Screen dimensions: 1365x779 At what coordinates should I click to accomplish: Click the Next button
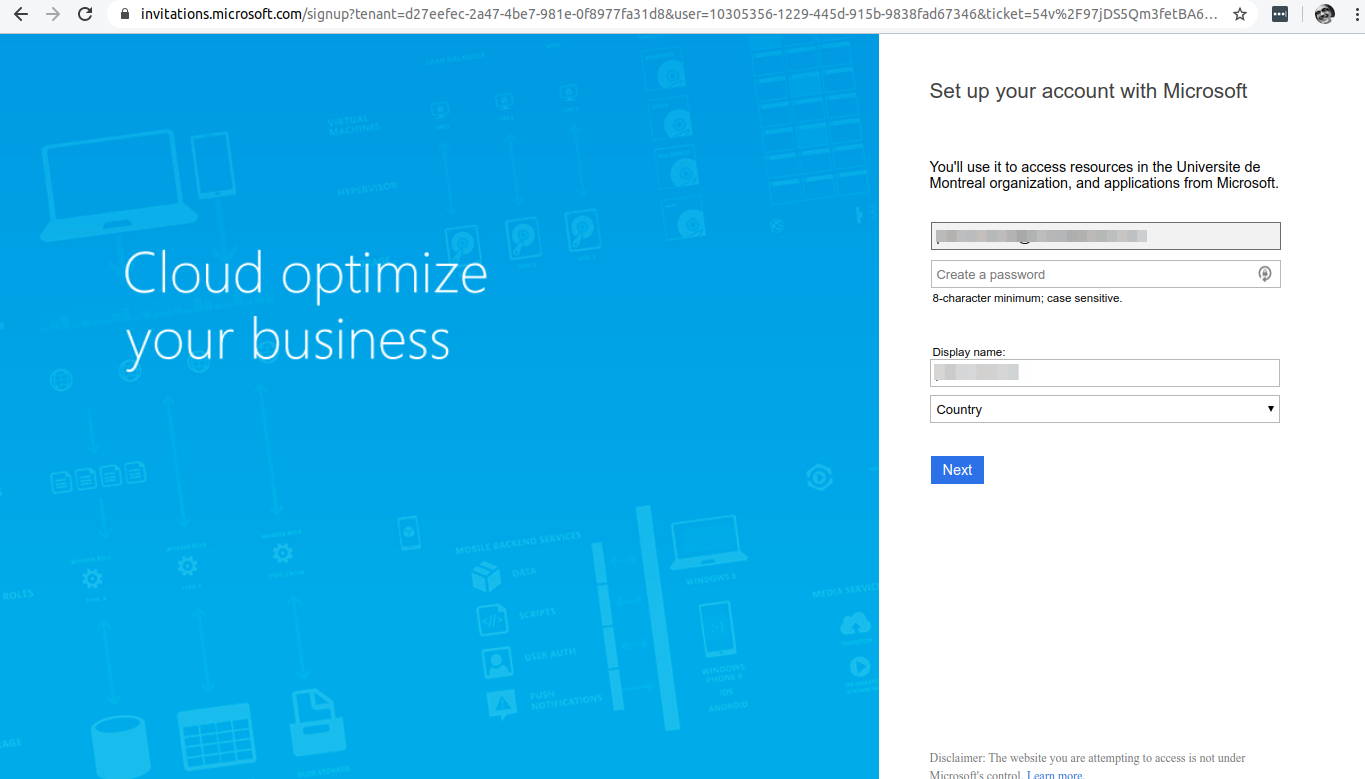[x=957, y=470]
